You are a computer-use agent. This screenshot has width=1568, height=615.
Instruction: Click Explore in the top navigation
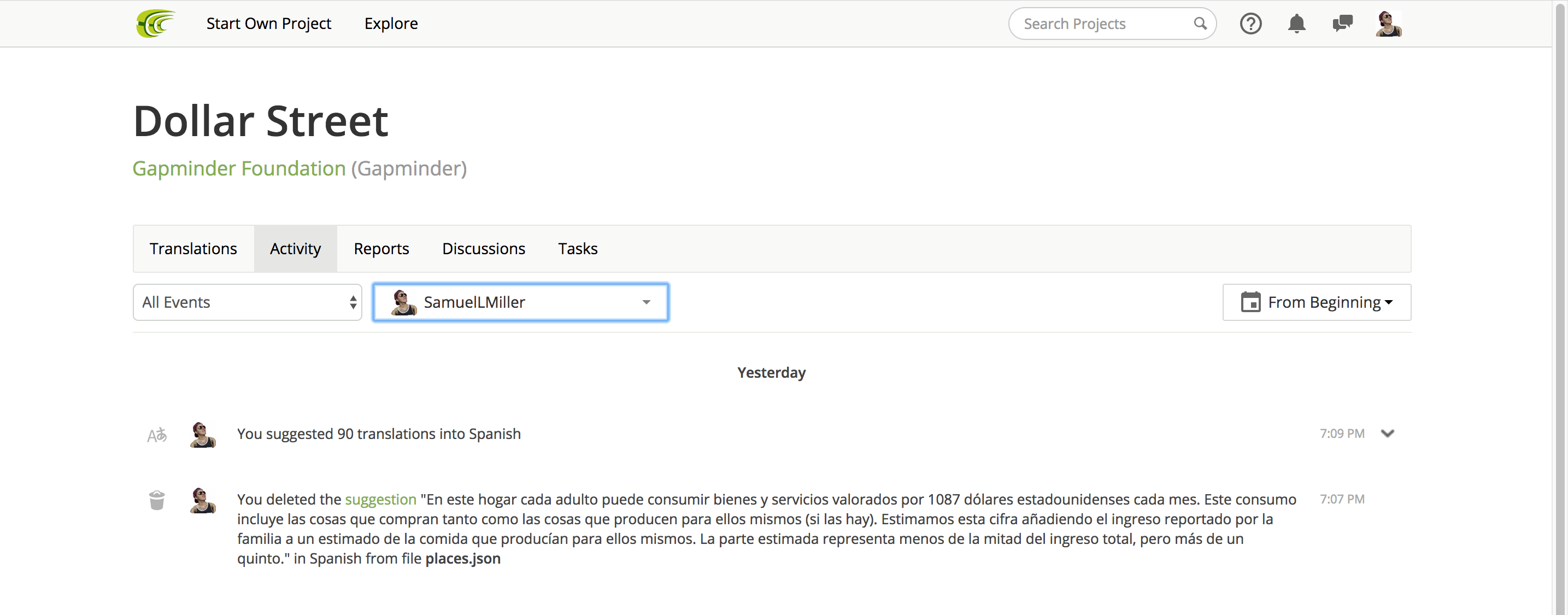tap(391, 24)
